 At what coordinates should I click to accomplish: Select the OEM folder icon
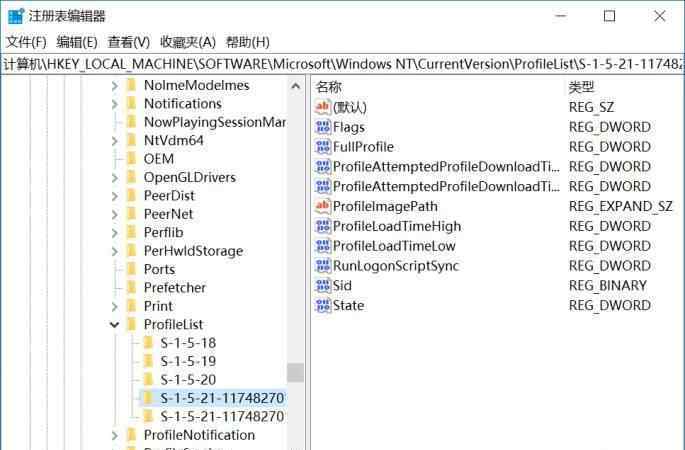[131, 159]
